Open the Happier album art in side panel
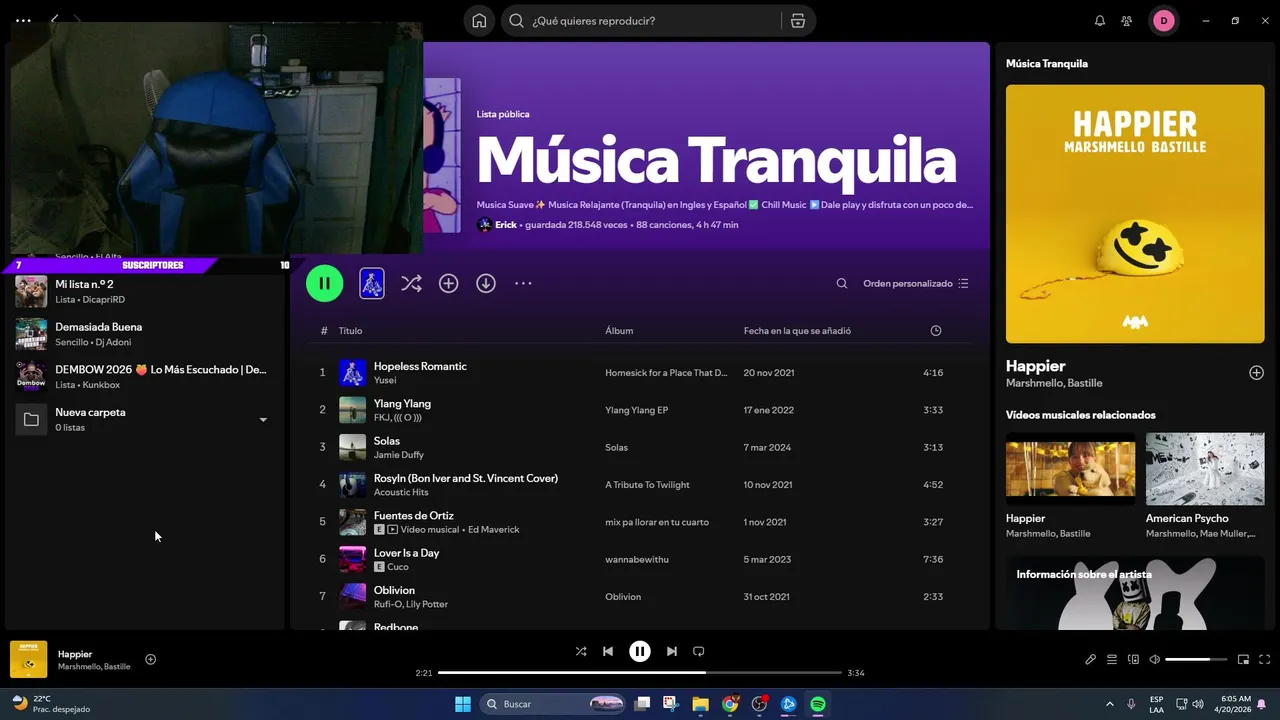The width and height of the screenshot is (1280, 720). point(1135,214)
